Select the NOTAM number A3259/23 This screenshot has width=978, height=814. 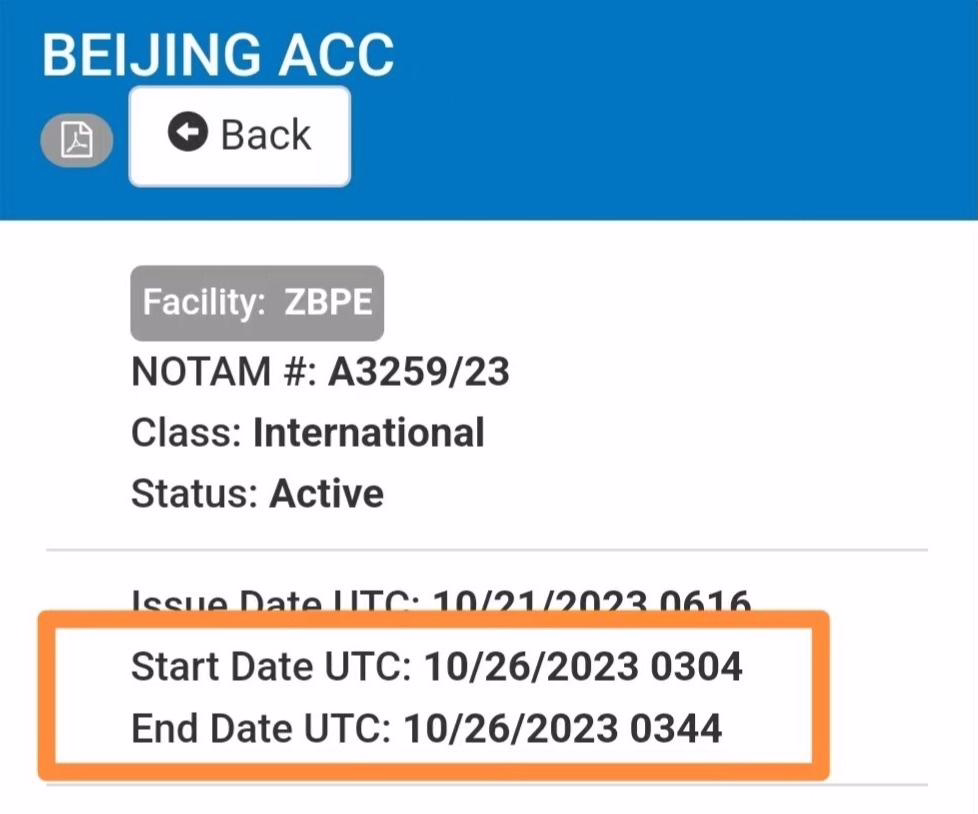pyautogui.click(x=418, y=372)
